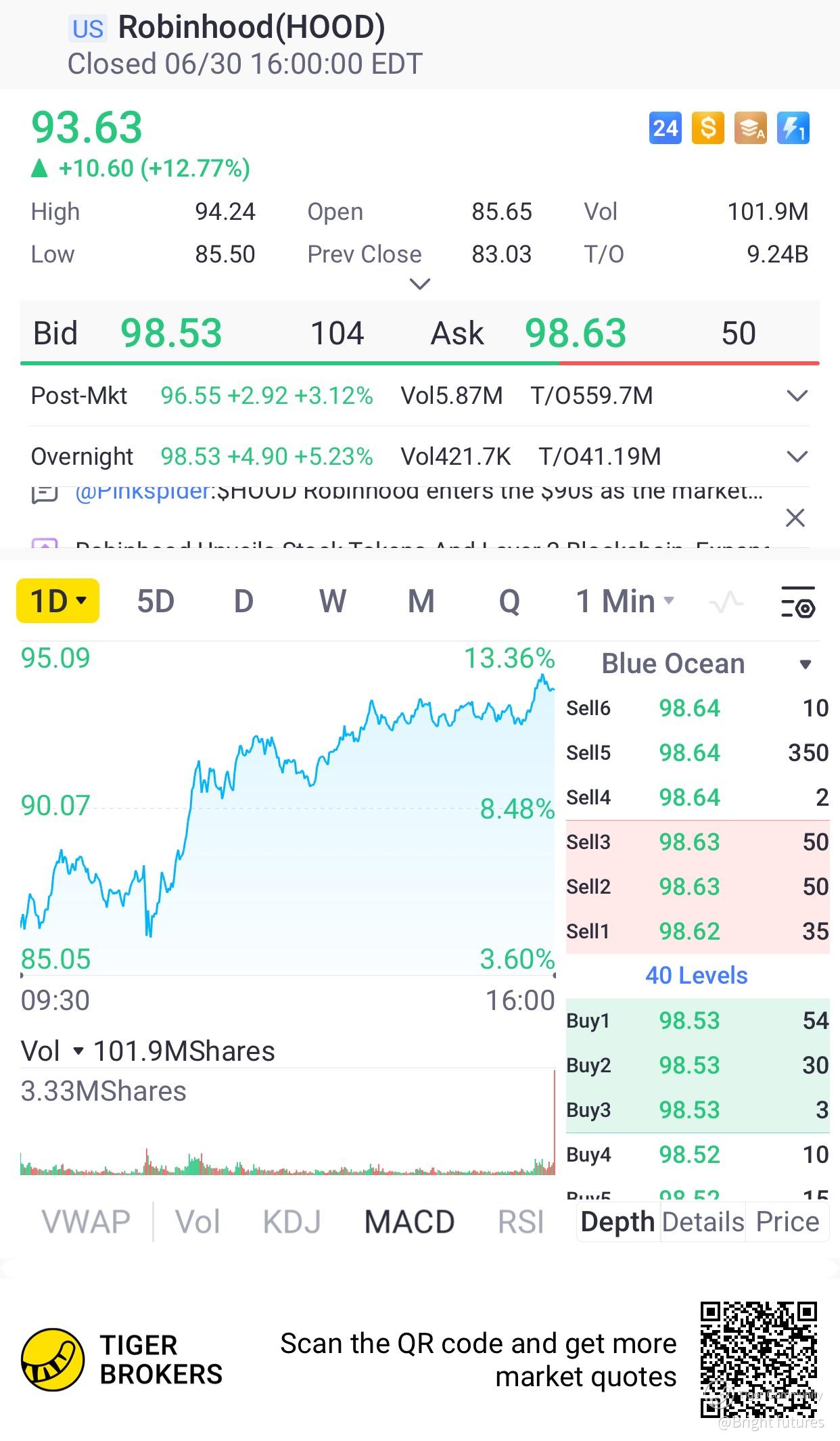Tap the US market tag
The width and height of the screenshot is (840, 1441).
(x=88, y=29)
